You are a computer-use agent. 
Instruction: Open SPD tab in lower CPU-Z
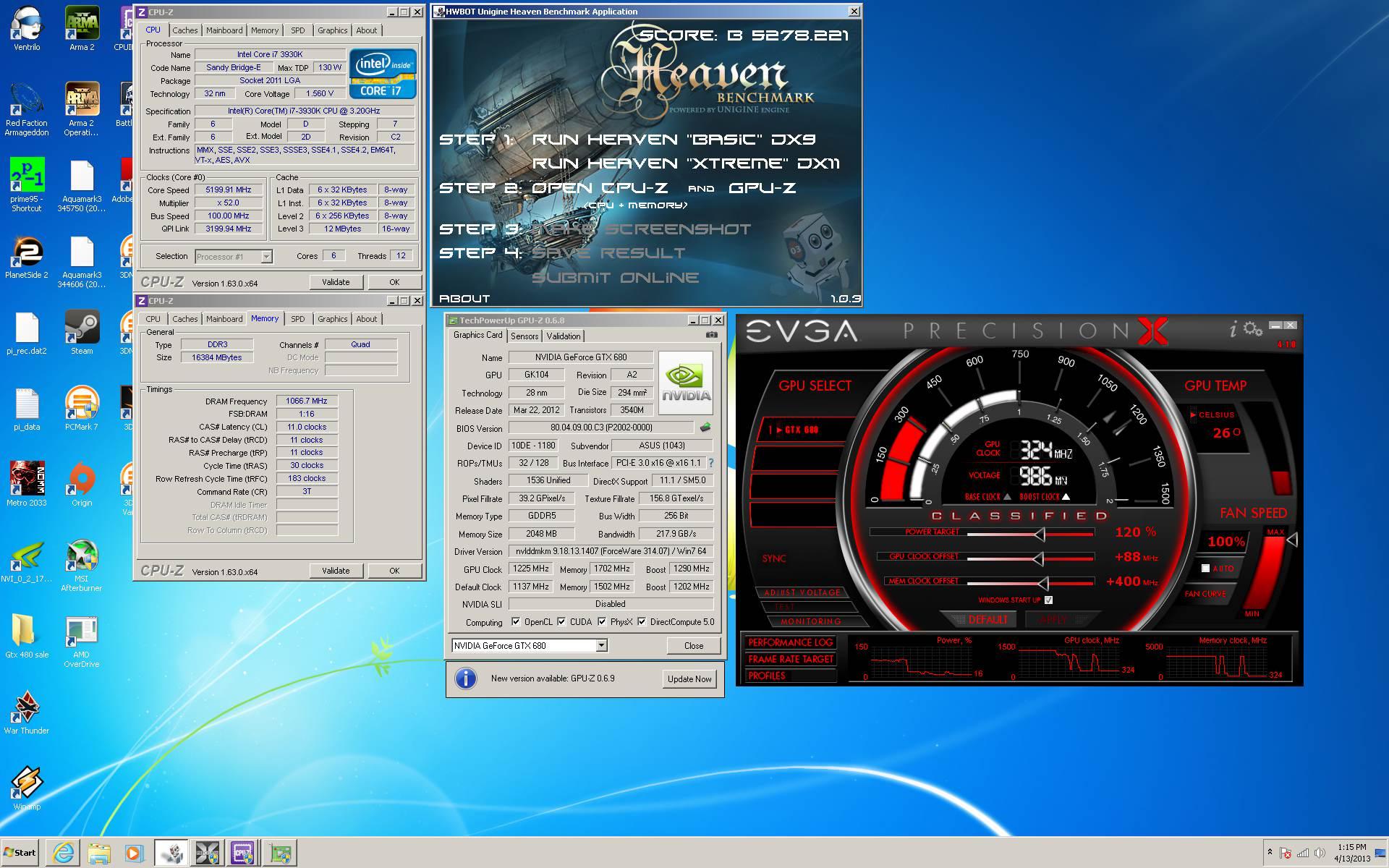pyautogui.click(x=298, y=319)
